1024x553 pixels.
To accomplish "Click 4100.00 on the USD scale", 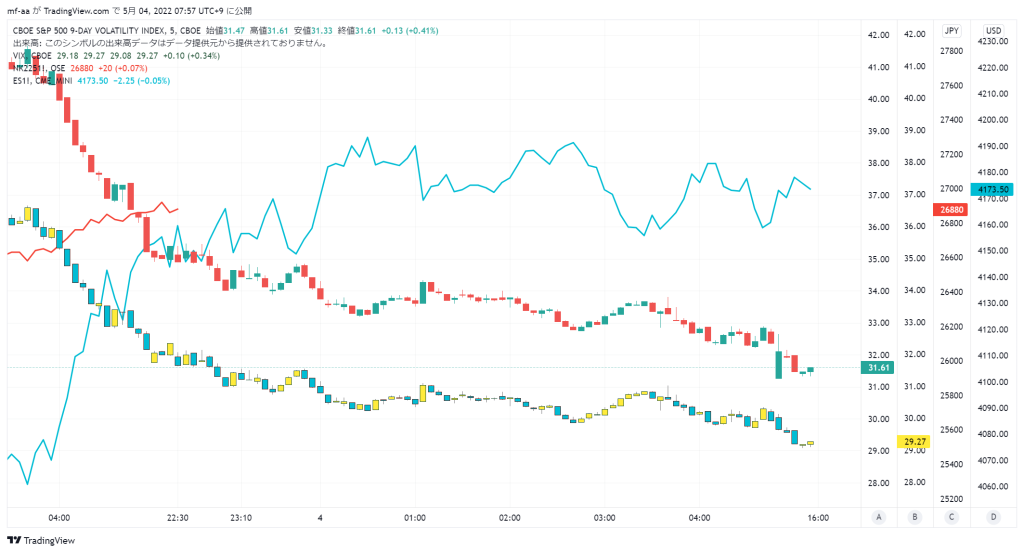I will pos(993,382).
